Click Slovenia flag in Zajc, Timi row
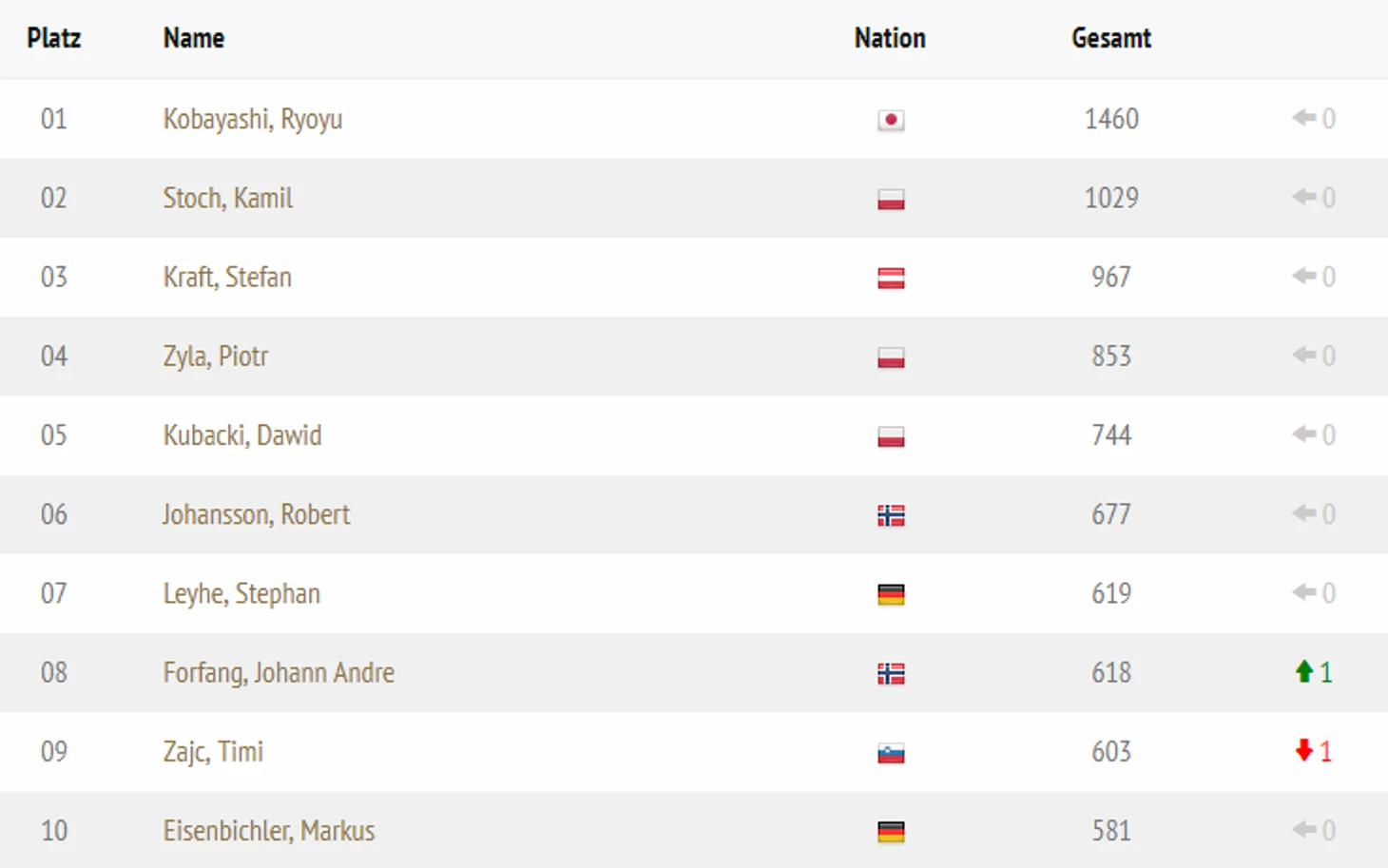 pyautogui.click(x=890, y=753)
